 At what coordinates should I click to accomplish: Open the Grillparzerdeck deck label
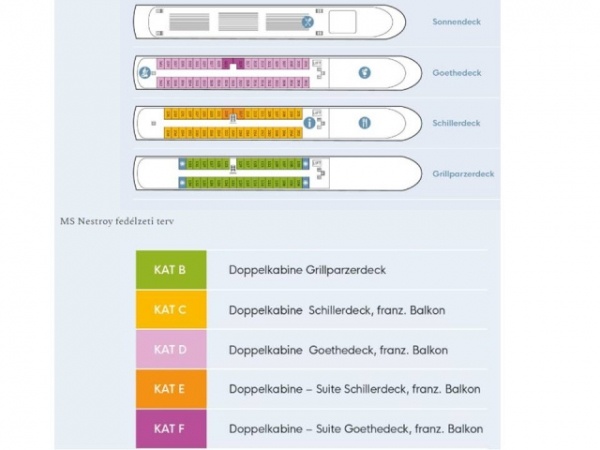(463, 174)
